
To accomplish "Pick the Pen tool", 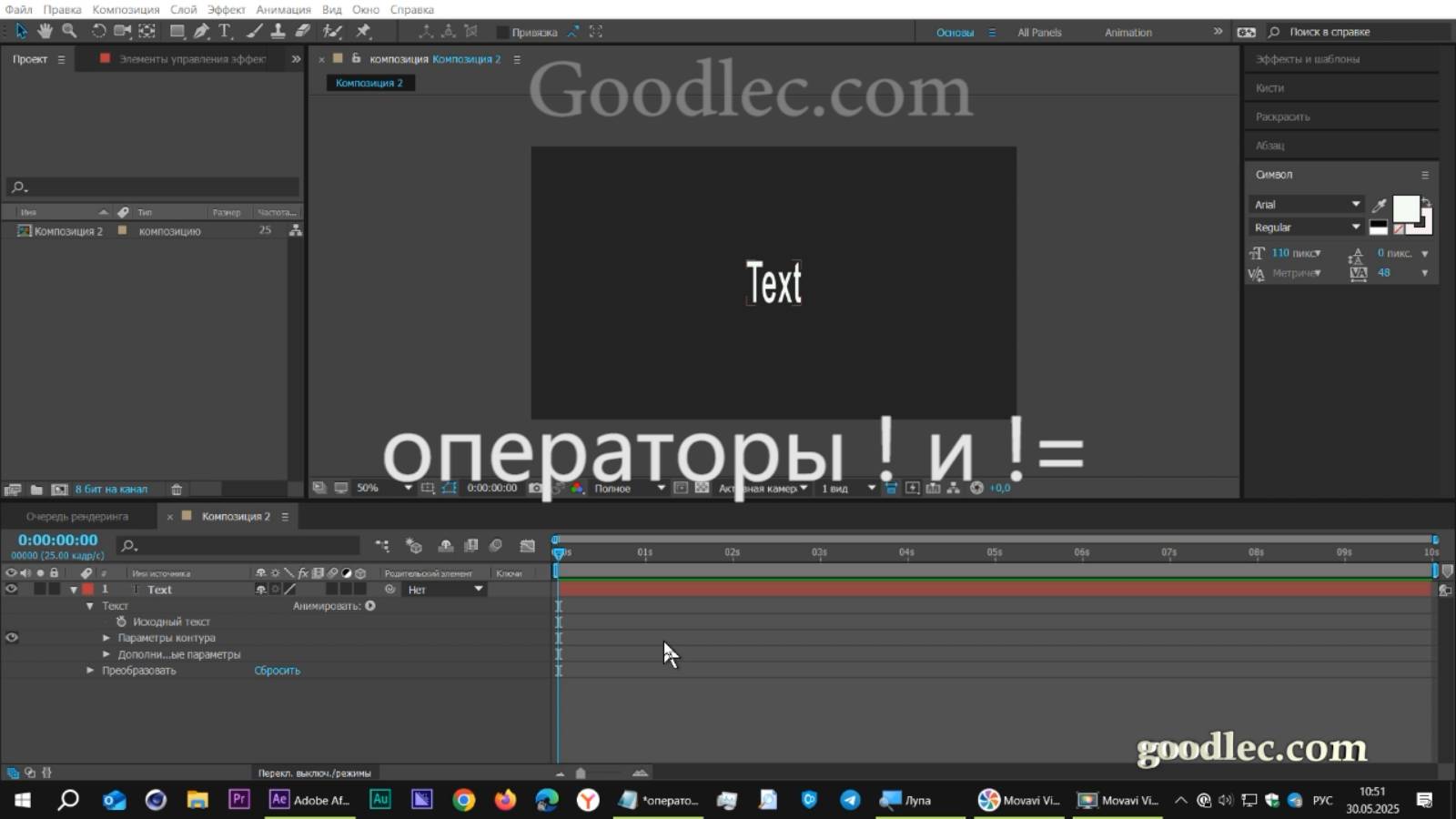I will 200,30.
